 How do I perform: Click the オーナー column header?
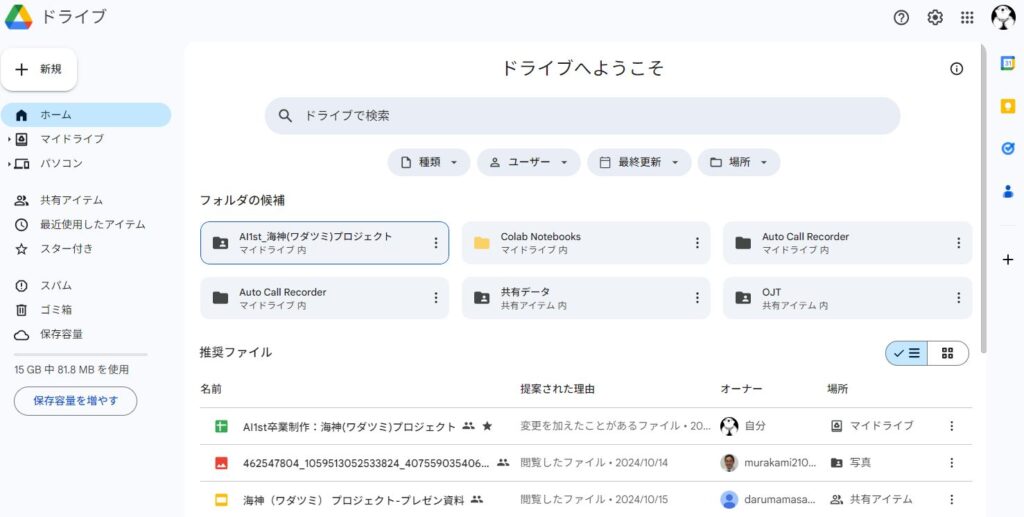[x=741, y=389]
